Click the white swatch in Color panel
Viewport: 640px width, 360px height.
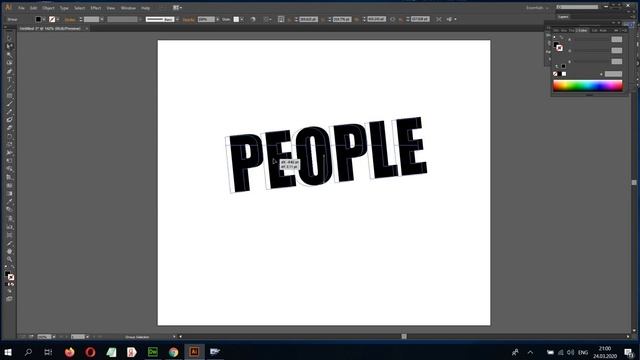pos(564,74)
